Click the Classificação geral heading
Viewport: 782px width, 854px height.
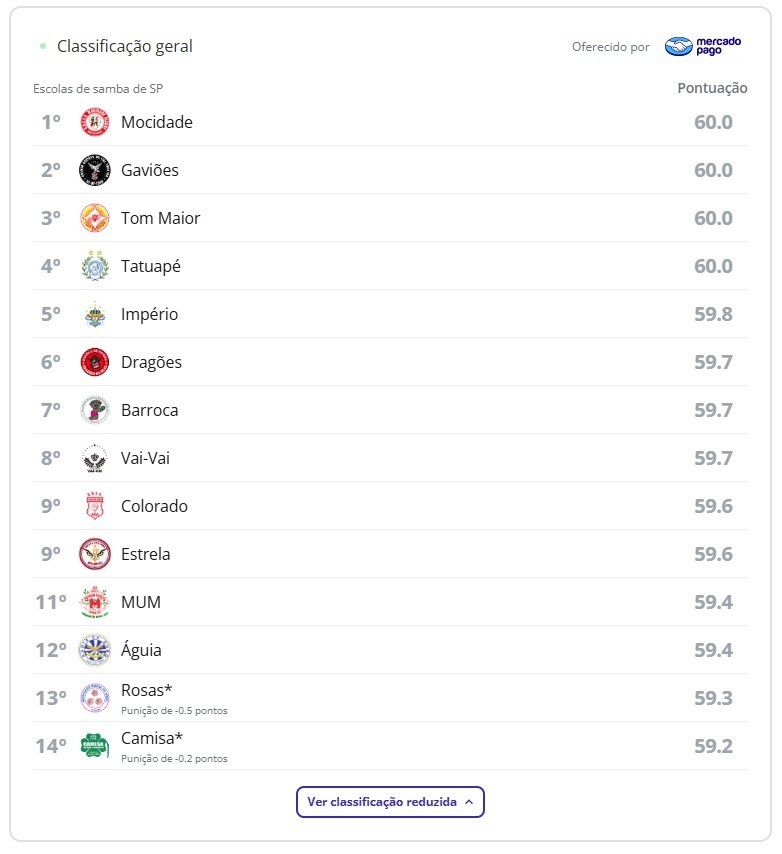pyautogui.click(x=124, y=46)
